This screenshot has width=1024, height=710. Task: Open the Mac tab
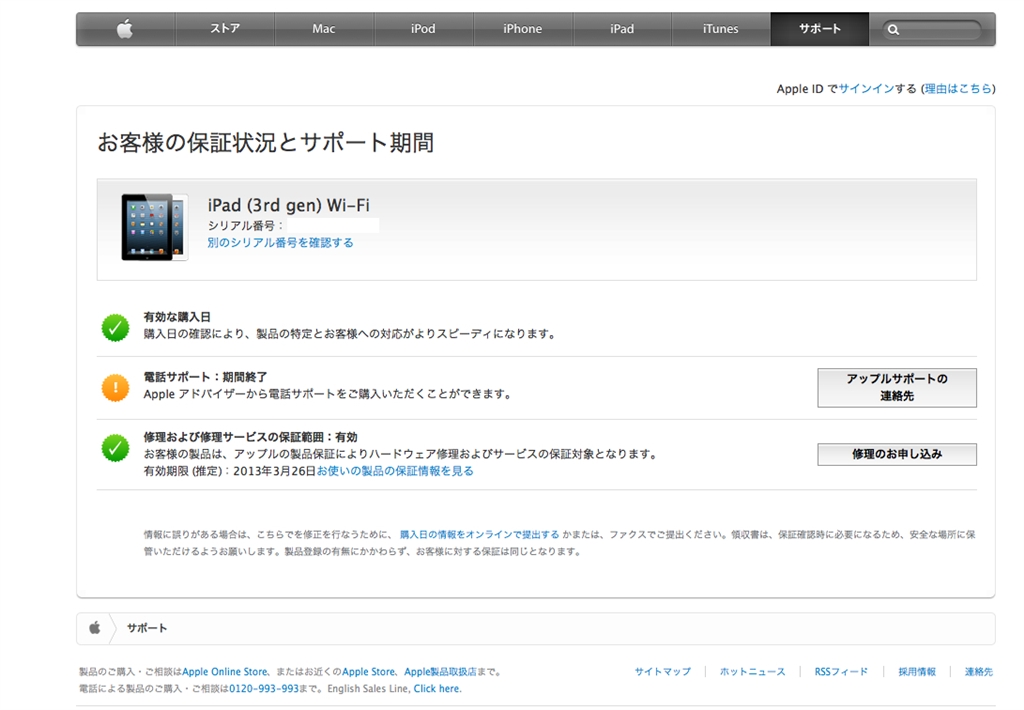pyautogui.click(x=324, y=29)
